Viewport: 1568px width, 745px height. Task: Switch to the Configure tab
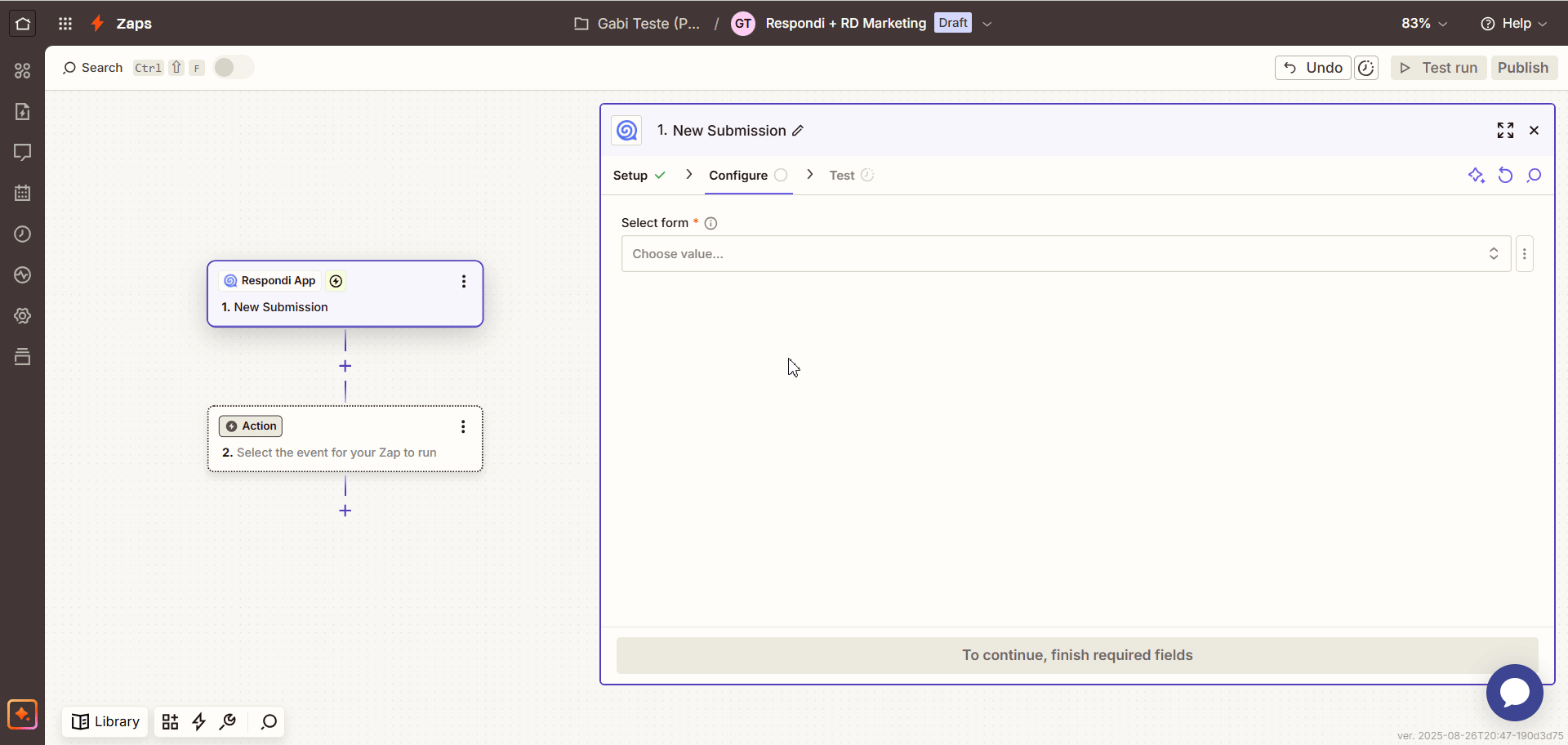(748, 176)
